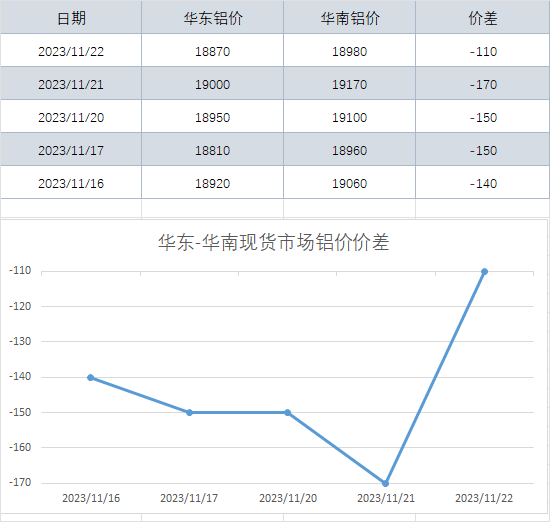Select cell with value 19000
Screen dimensions: 550x522
pos(213,83)
